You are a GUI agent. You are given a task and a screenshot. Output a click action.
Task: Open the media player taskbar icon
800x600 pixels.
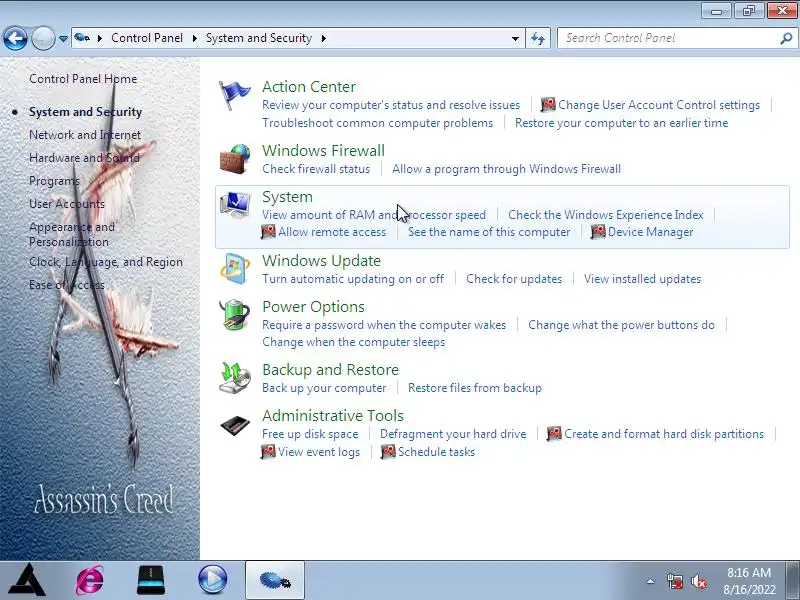tap(213, 580)
